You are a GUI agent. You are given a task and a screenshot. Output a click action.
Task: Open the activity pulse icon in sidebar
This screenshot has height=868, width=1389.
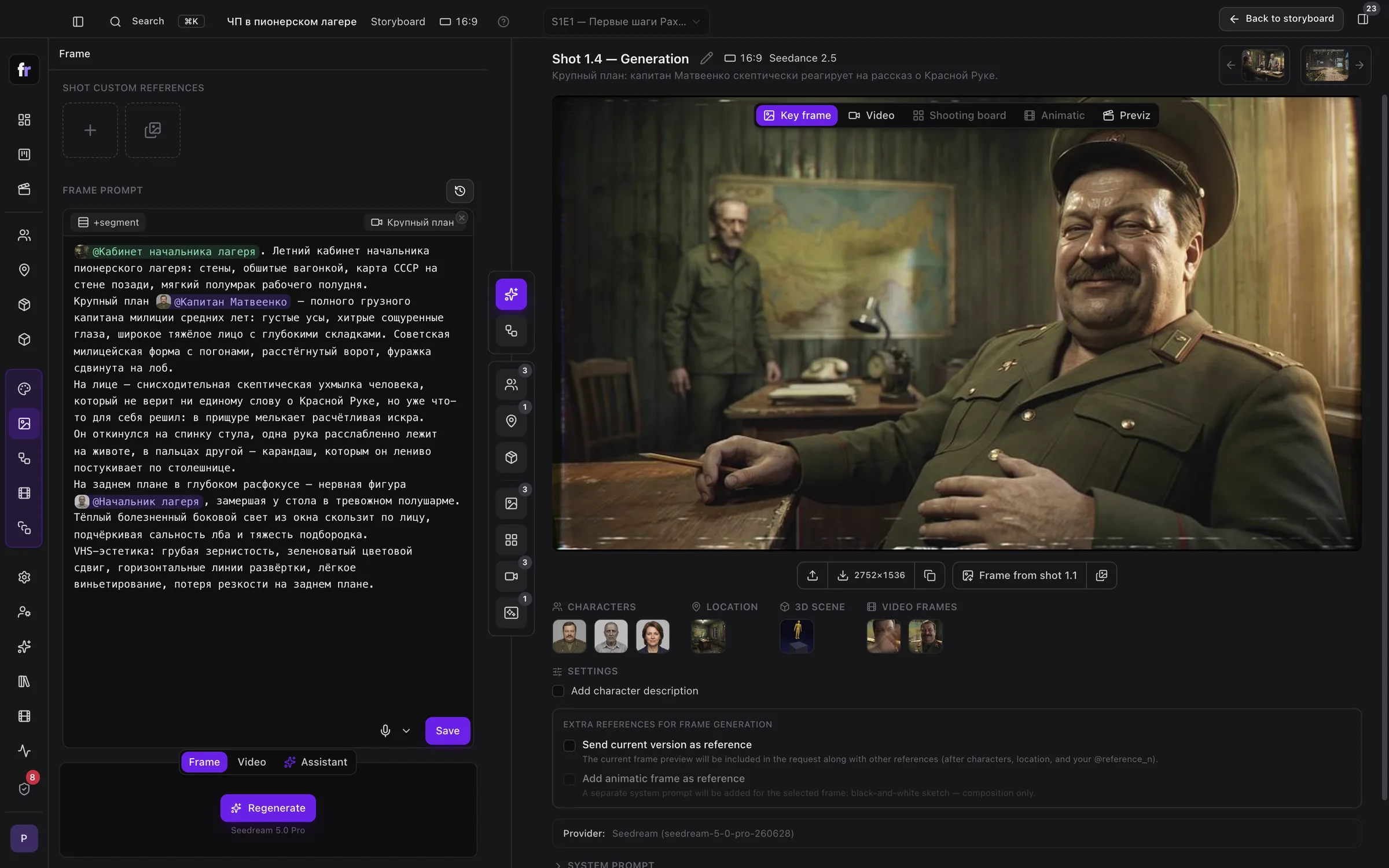coord(24,751)
